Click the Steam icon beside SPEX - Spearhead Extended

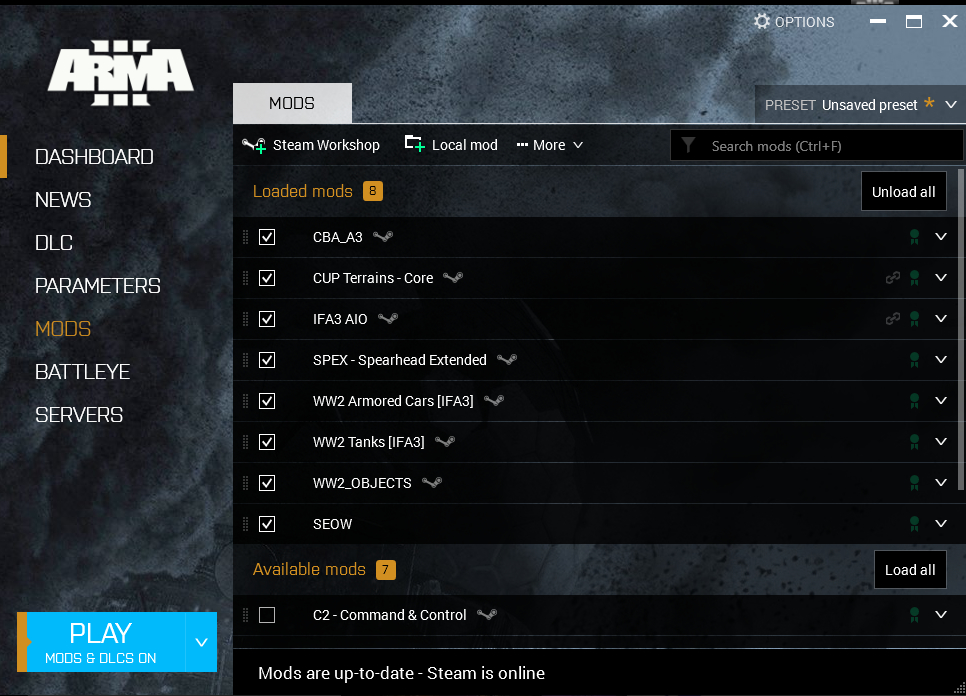pyautogui.click(x=507, y=360)
